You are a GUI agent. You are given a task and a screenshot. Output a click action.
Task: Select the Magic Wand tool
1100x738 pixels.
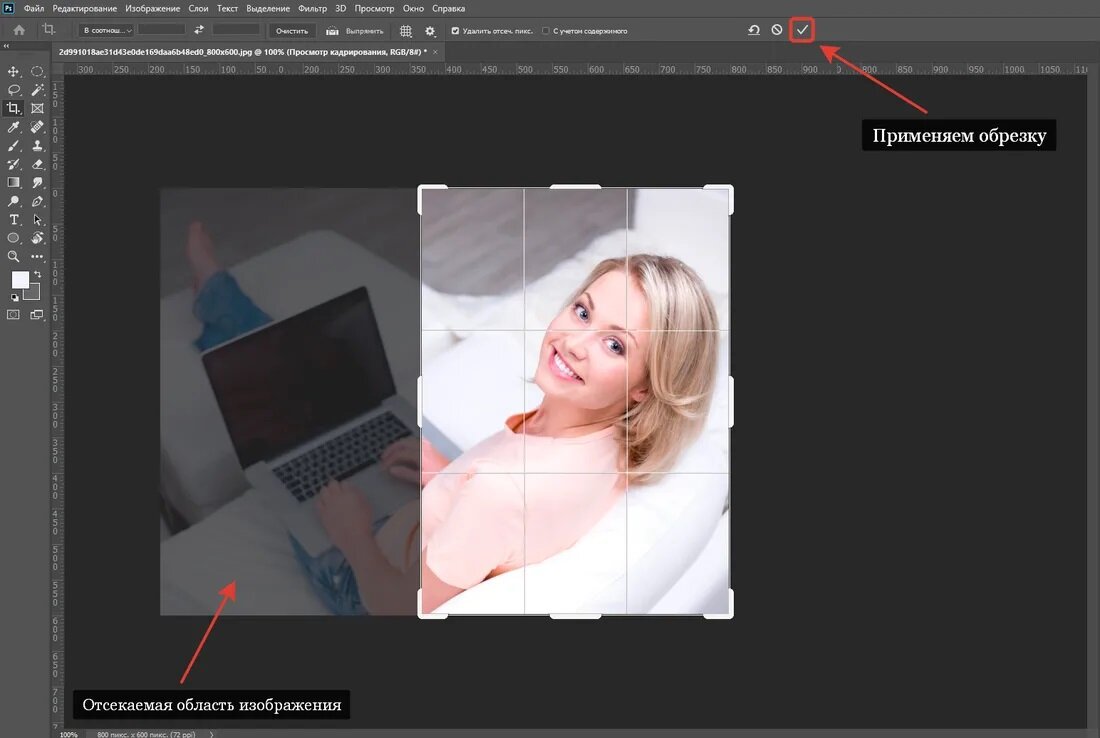pos(37,90)
